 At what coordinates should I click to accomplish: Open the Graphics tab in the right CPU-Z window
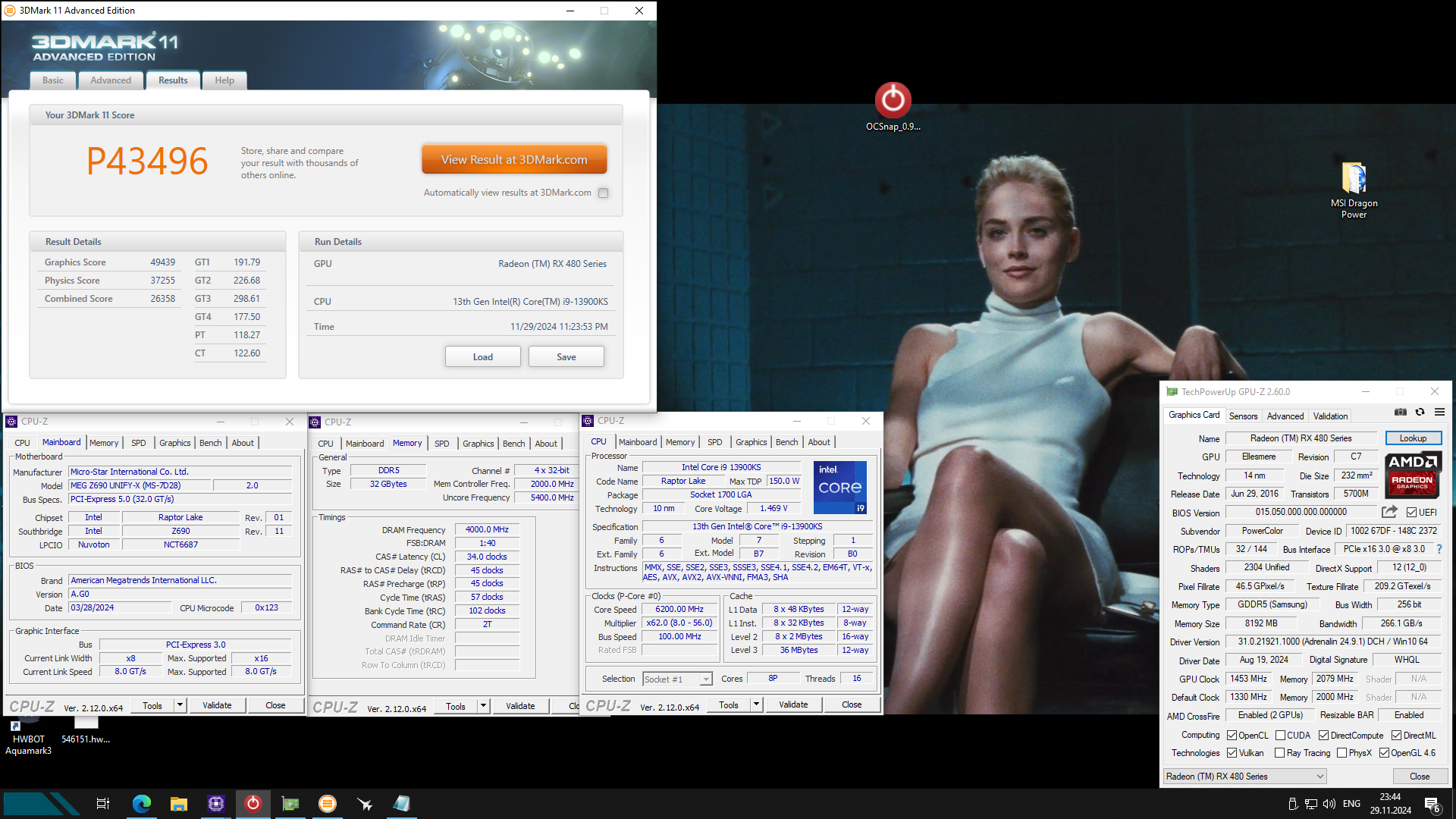(752, 442)
